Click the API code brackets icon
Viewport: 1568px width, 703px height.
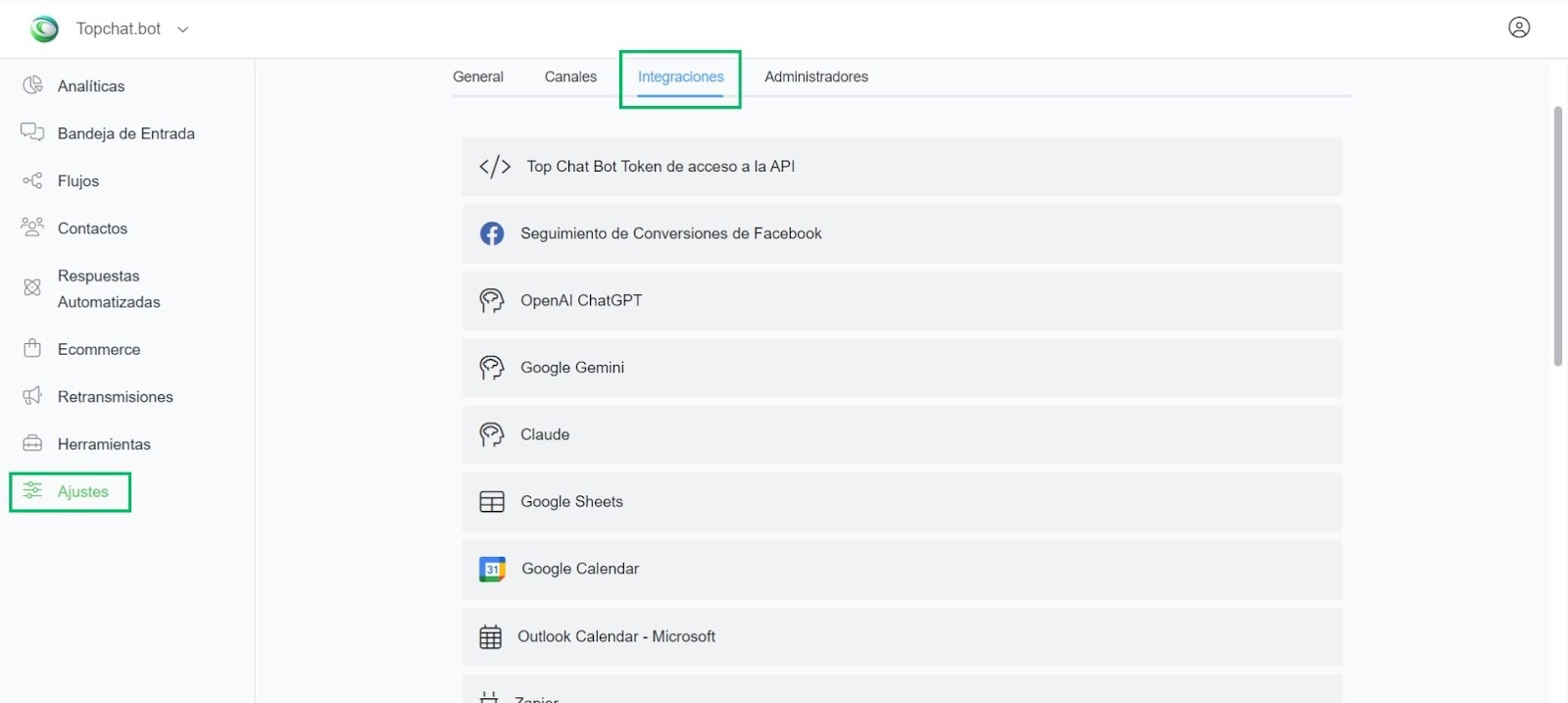[495, 167]
